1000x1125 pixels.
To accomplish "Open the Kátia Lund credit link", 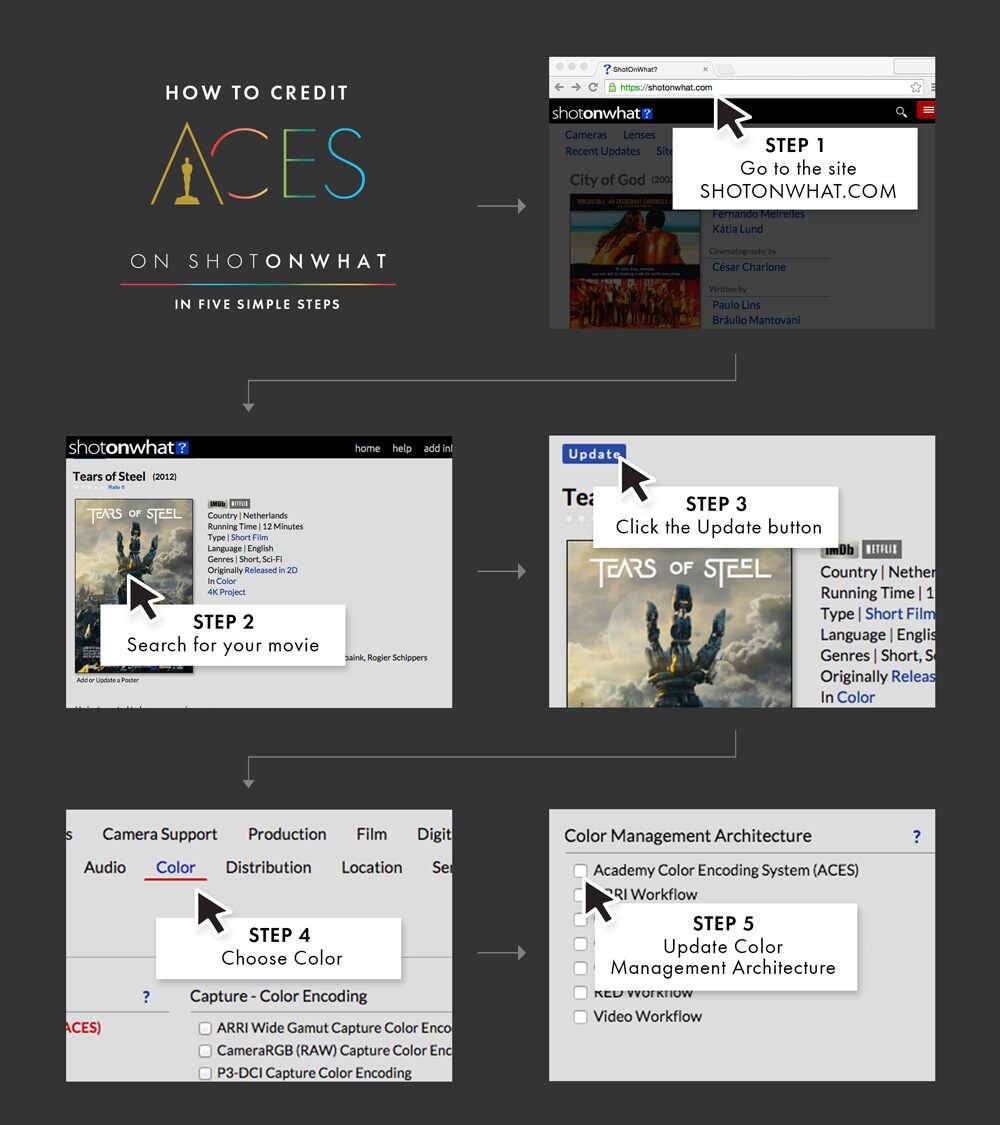I will coord(737,229).
